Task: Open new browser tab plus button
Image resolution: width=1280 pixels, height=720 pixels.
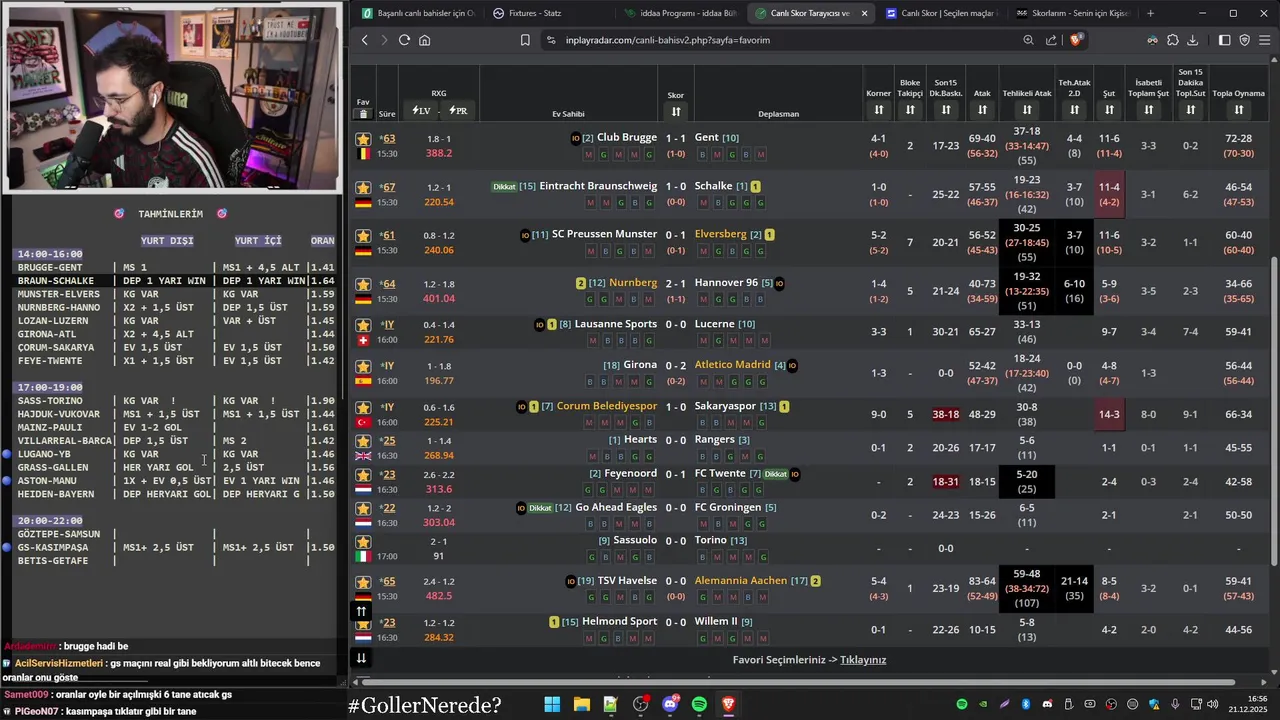Action: (x=1150, y=13)
